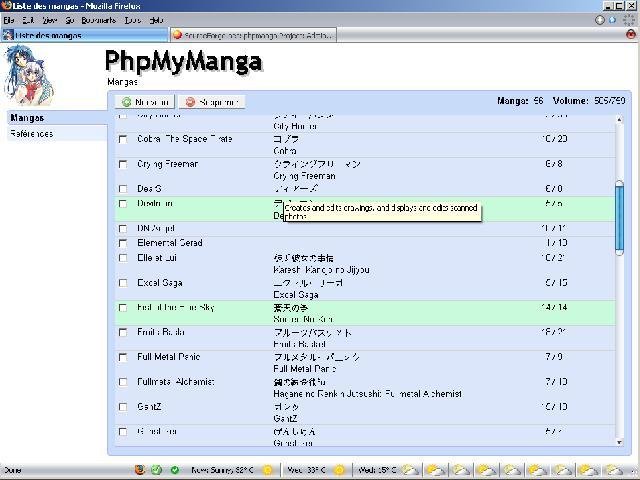Click the sun icon next to 'Wed: 33°C'

[339, 470]
